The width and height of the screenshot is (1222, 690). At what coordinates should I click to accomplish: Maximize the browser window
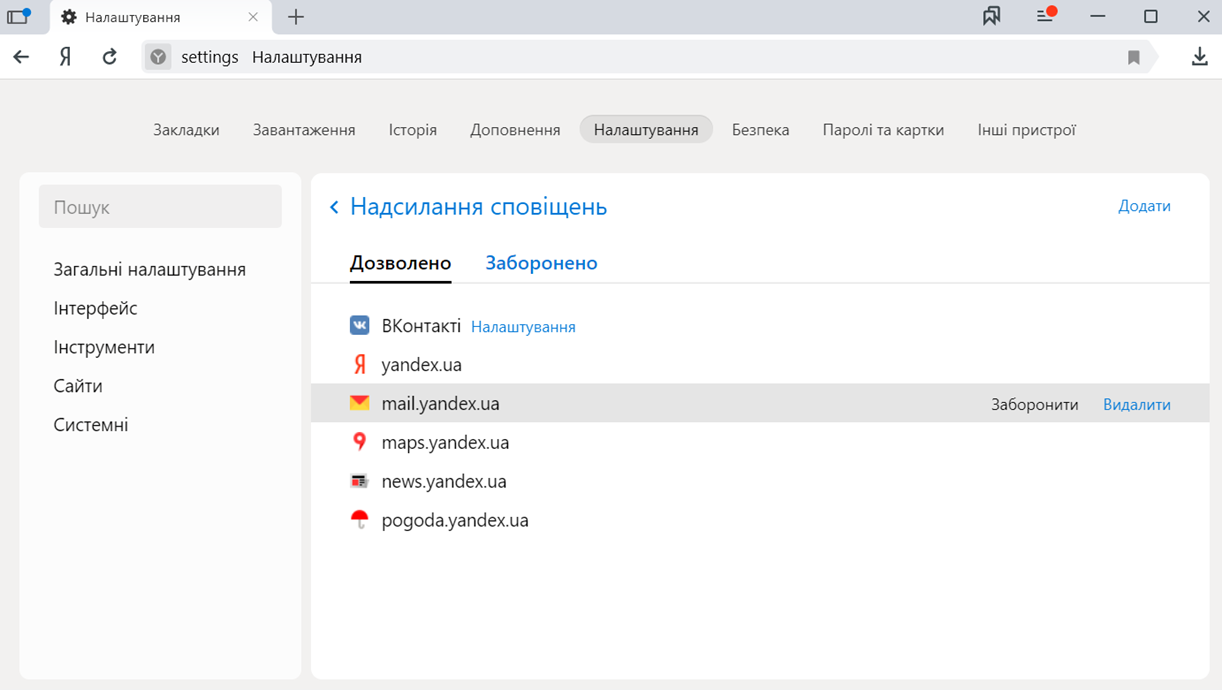pos(1150,16)
